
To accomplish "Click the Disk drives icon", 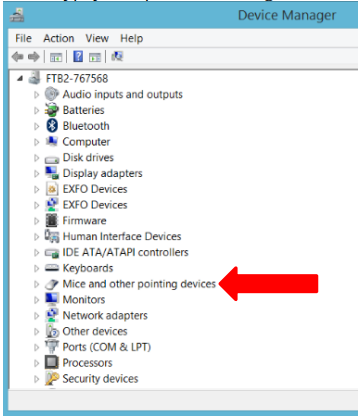I will pos(52,159).
